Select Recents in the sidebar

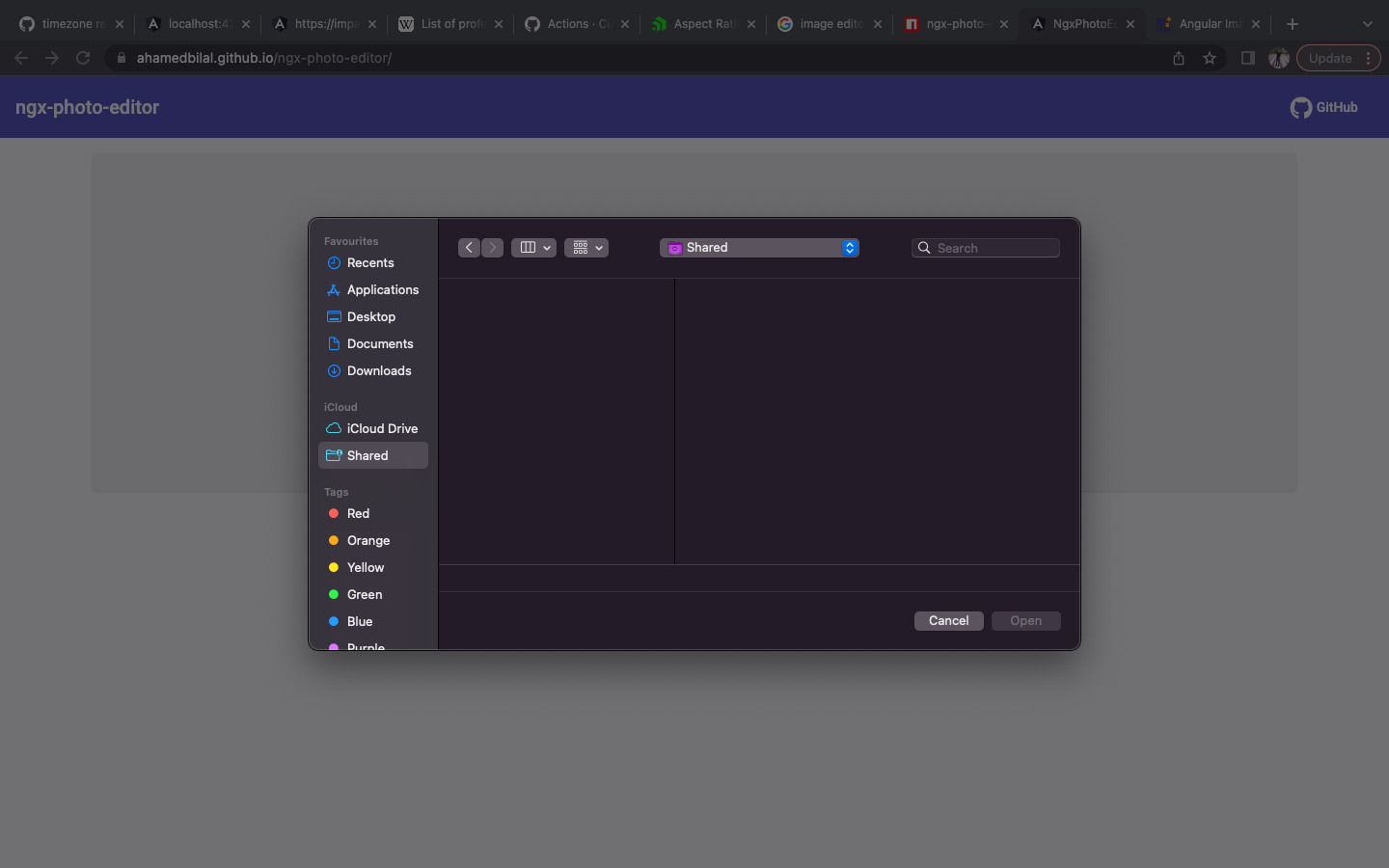click(x=370, y=263)
